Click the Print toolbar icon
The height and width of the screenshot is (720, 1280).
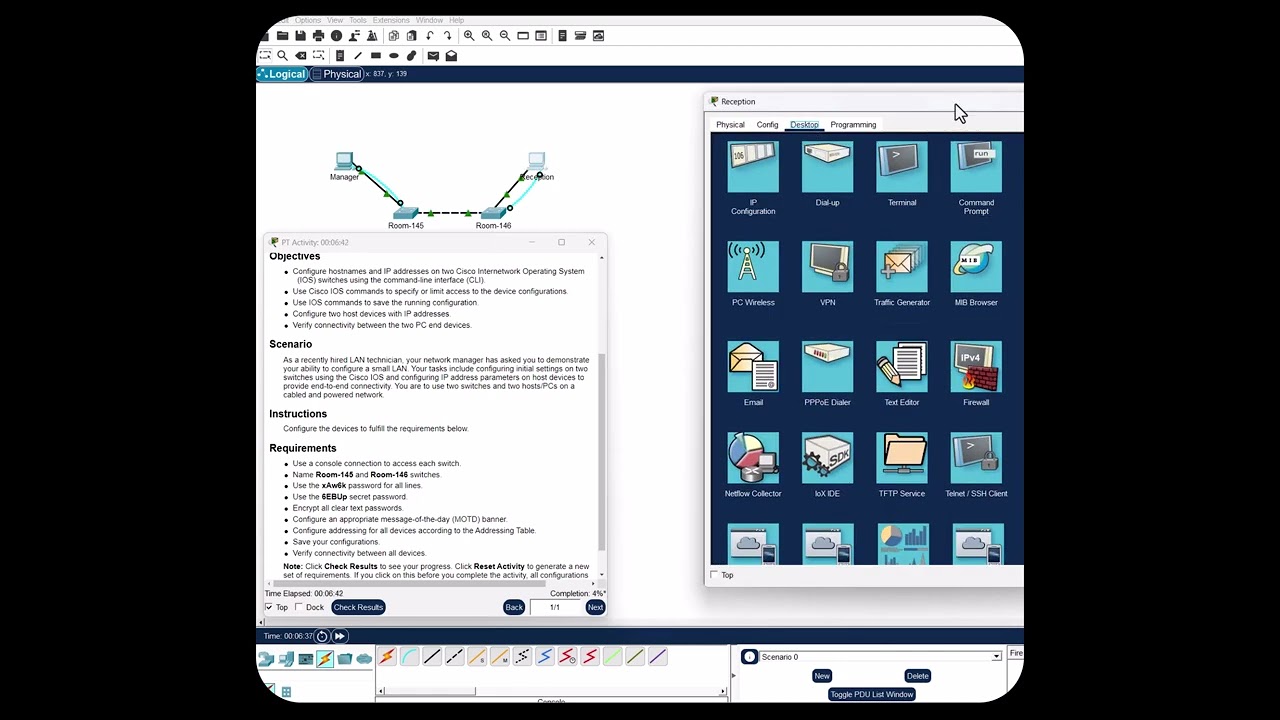click(x=318, y=36)
